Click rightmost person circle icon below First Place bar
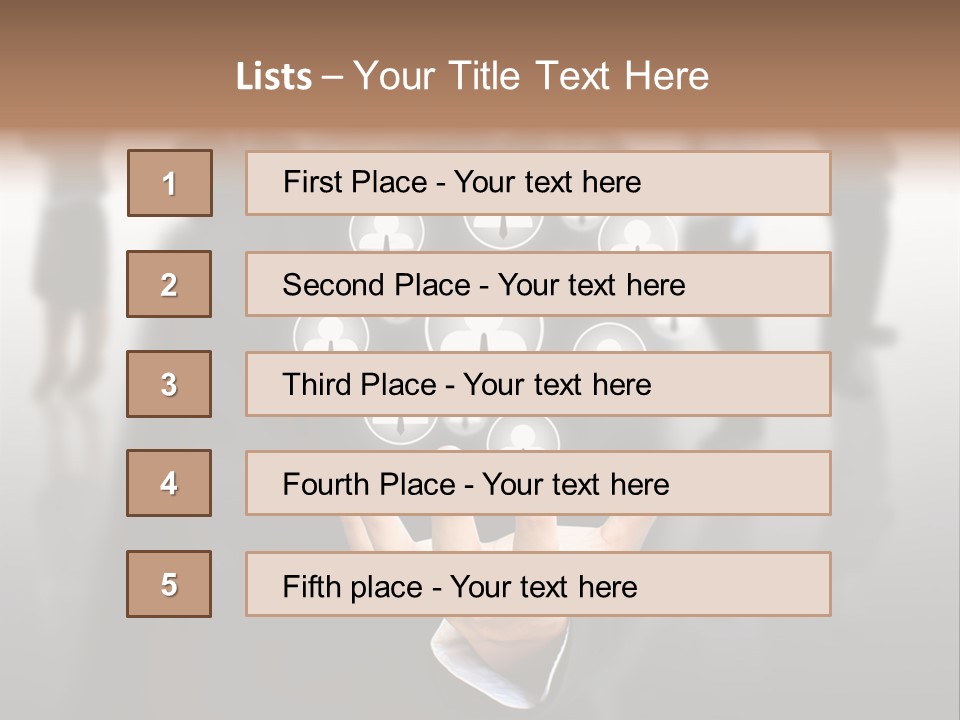960x720 pixels. (x=637, y=235)
